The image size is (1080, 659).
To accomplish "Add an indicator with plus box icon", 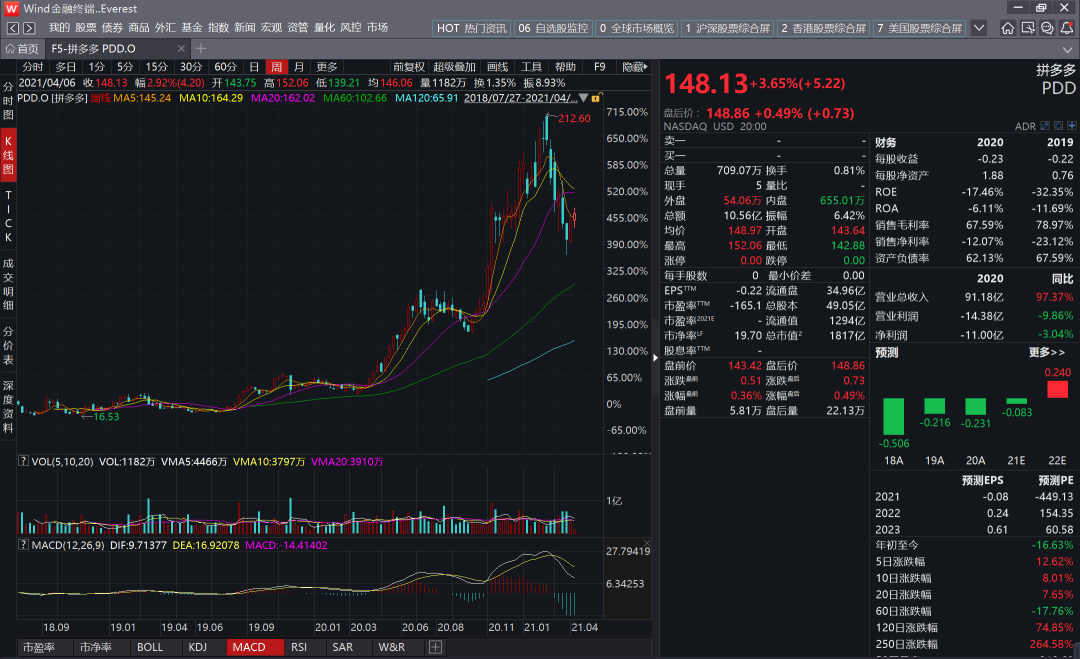I will point(435,647).
